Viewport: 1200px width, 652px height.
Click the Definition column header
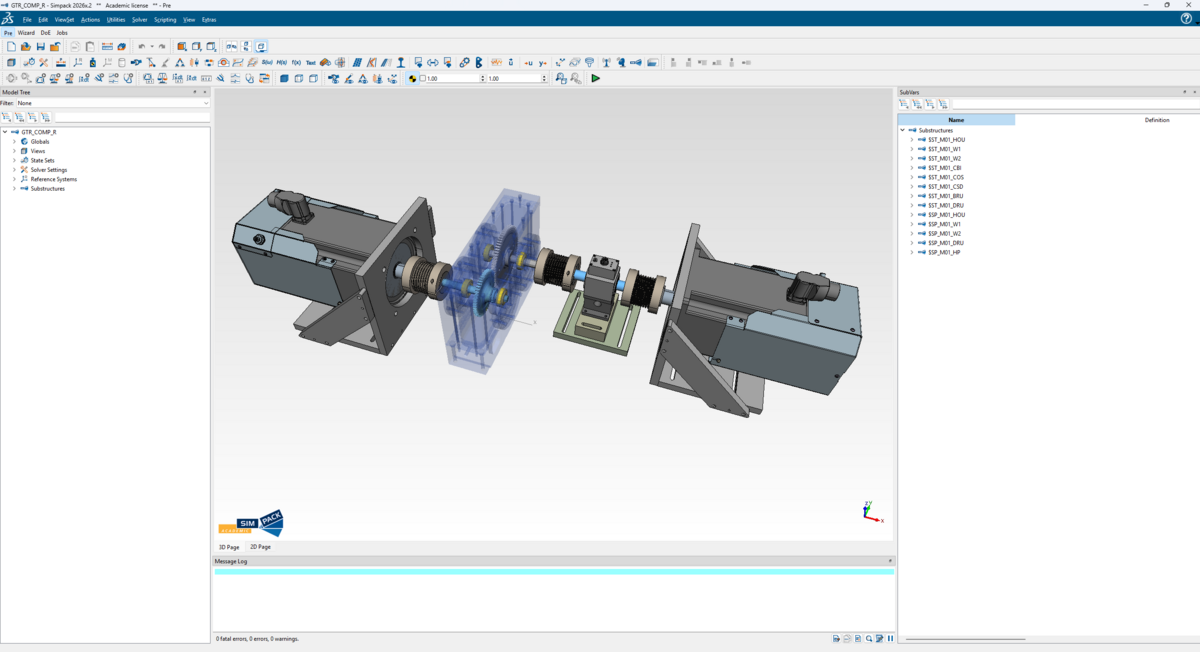click(1156, 120)
